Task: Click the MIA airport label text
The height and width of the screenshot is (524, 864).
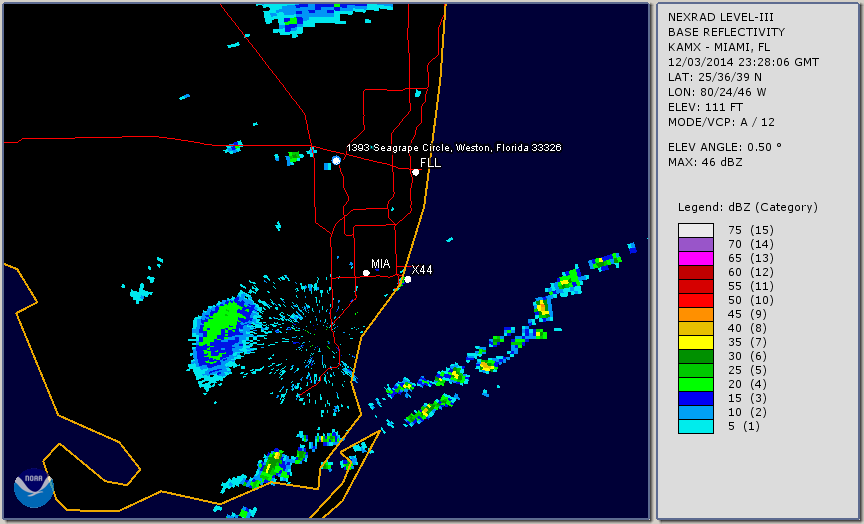Action: tap(381, 264)
